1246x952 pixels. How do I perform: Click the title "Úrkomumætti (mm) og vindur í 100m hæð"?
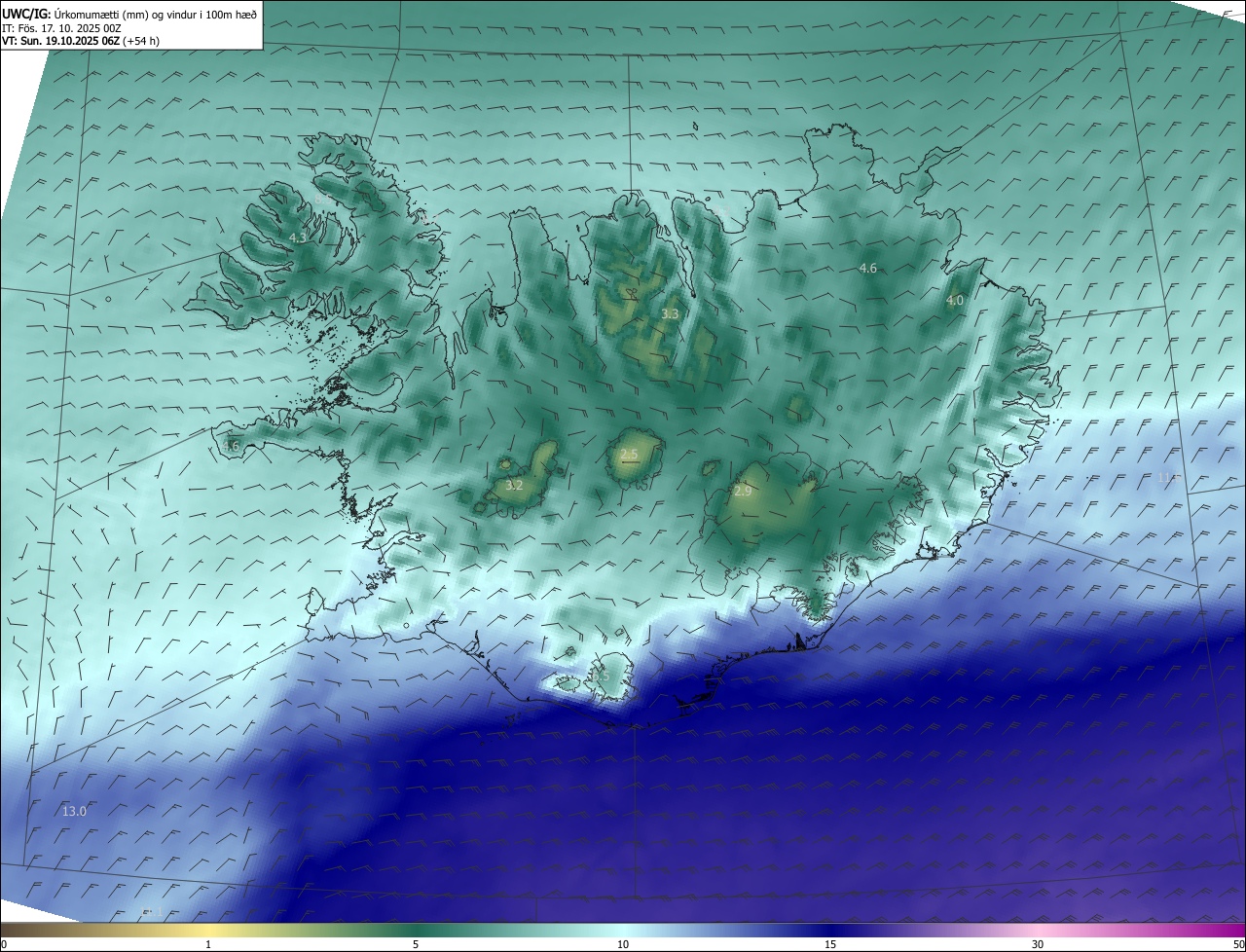coord(154,14)
